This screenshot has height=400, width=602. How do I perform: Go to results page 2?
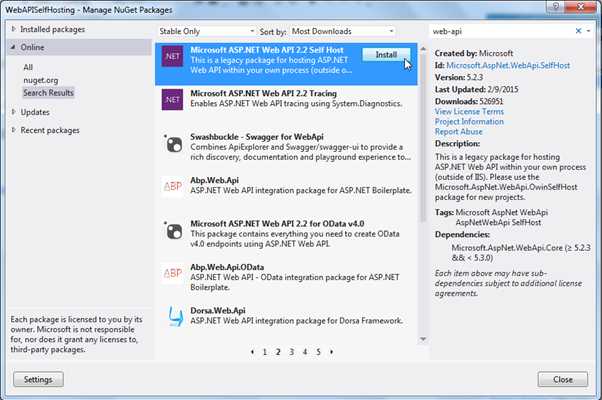pos(278,352)
